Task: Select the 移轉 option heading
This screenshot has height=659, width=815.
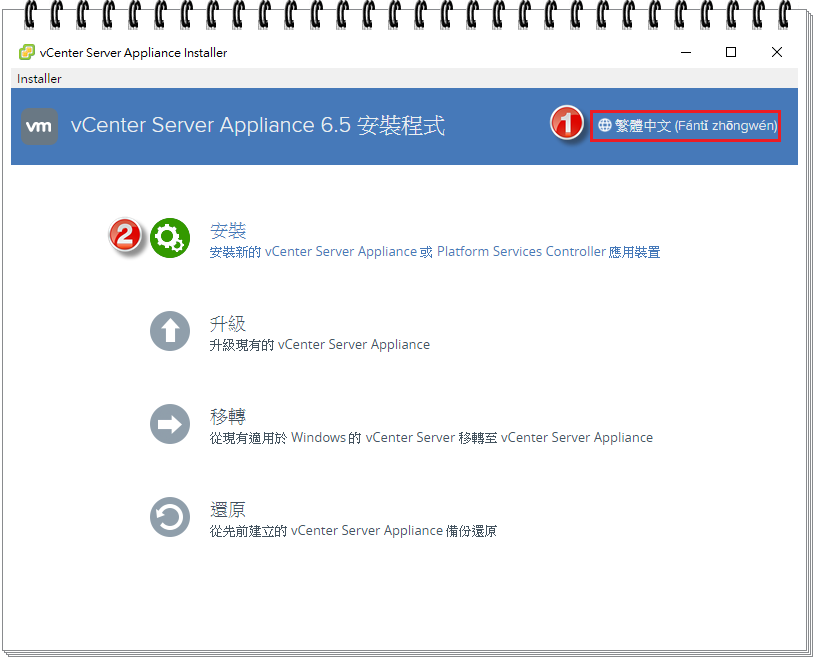Action: coord(228,417)
